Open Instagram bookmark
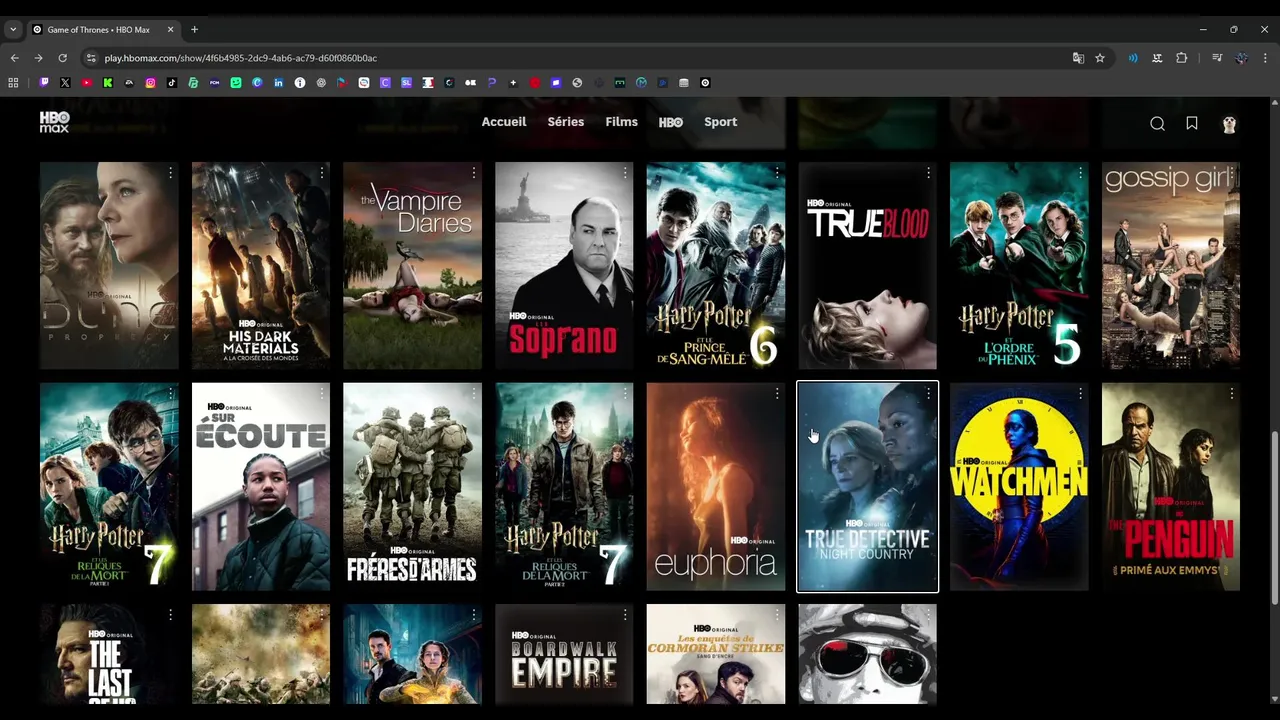The height and width of the screenshot is (720, 1280). point(151,83)
